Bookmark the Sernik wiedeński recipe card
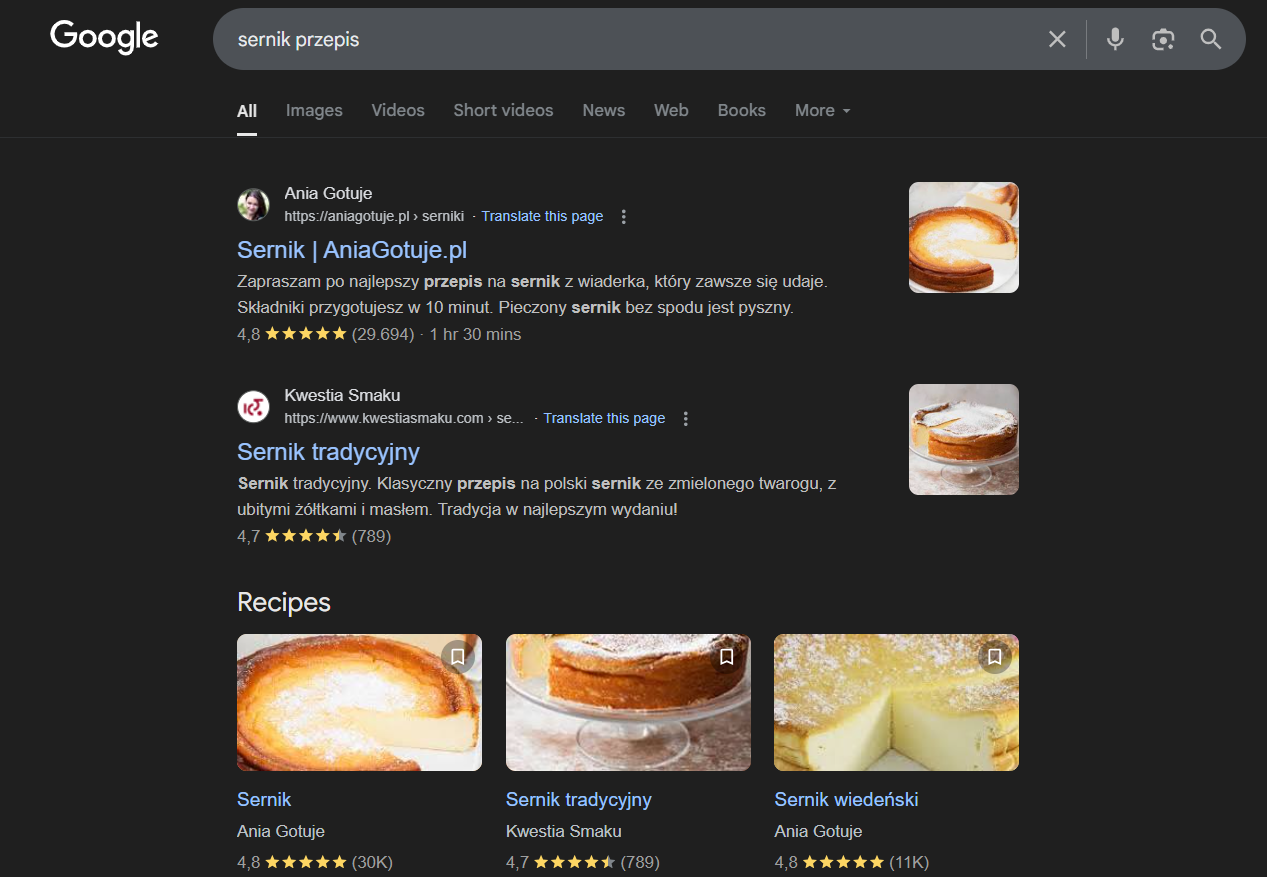 995,657
